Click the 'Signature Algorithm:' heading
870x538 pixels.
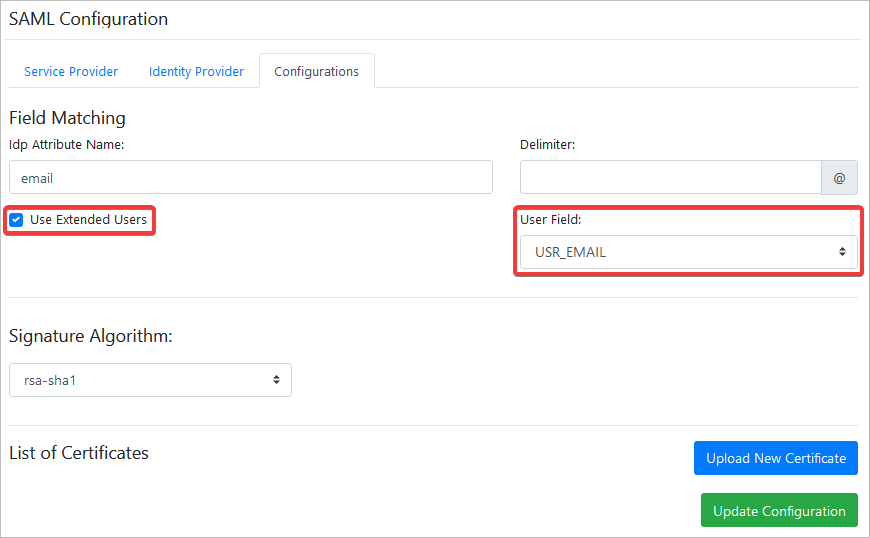click(91, 336)
